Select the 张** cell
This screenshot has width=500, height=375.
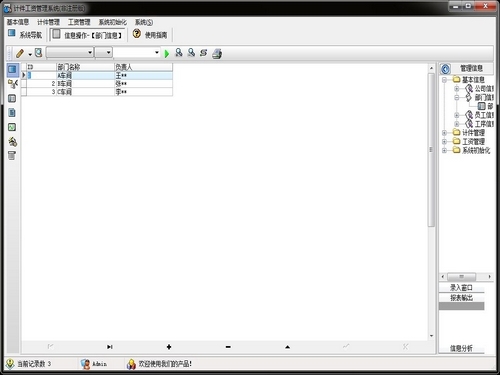(143, 84)
